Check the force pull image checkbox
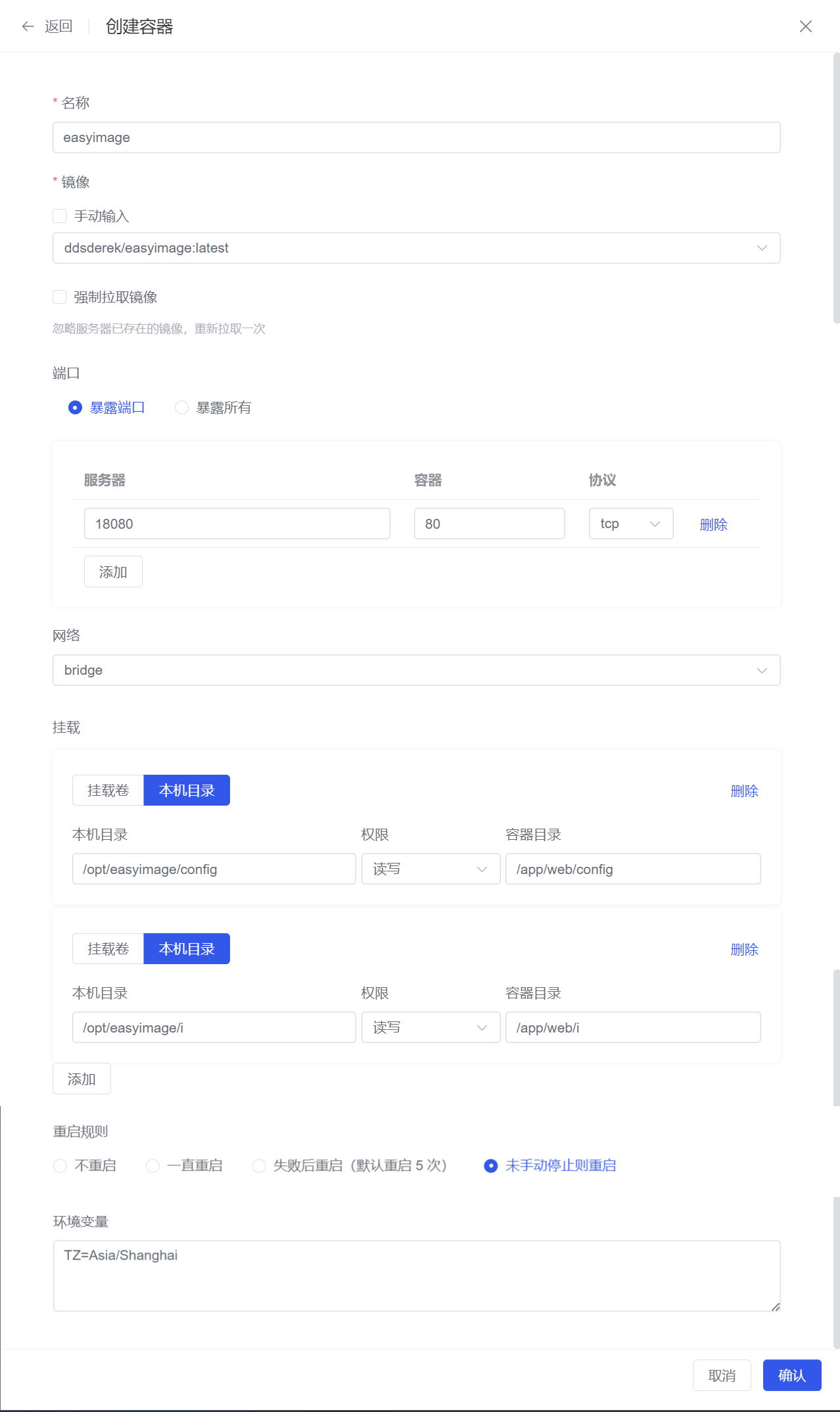The height and width of the screenshot is (1412, 840). 60,297
